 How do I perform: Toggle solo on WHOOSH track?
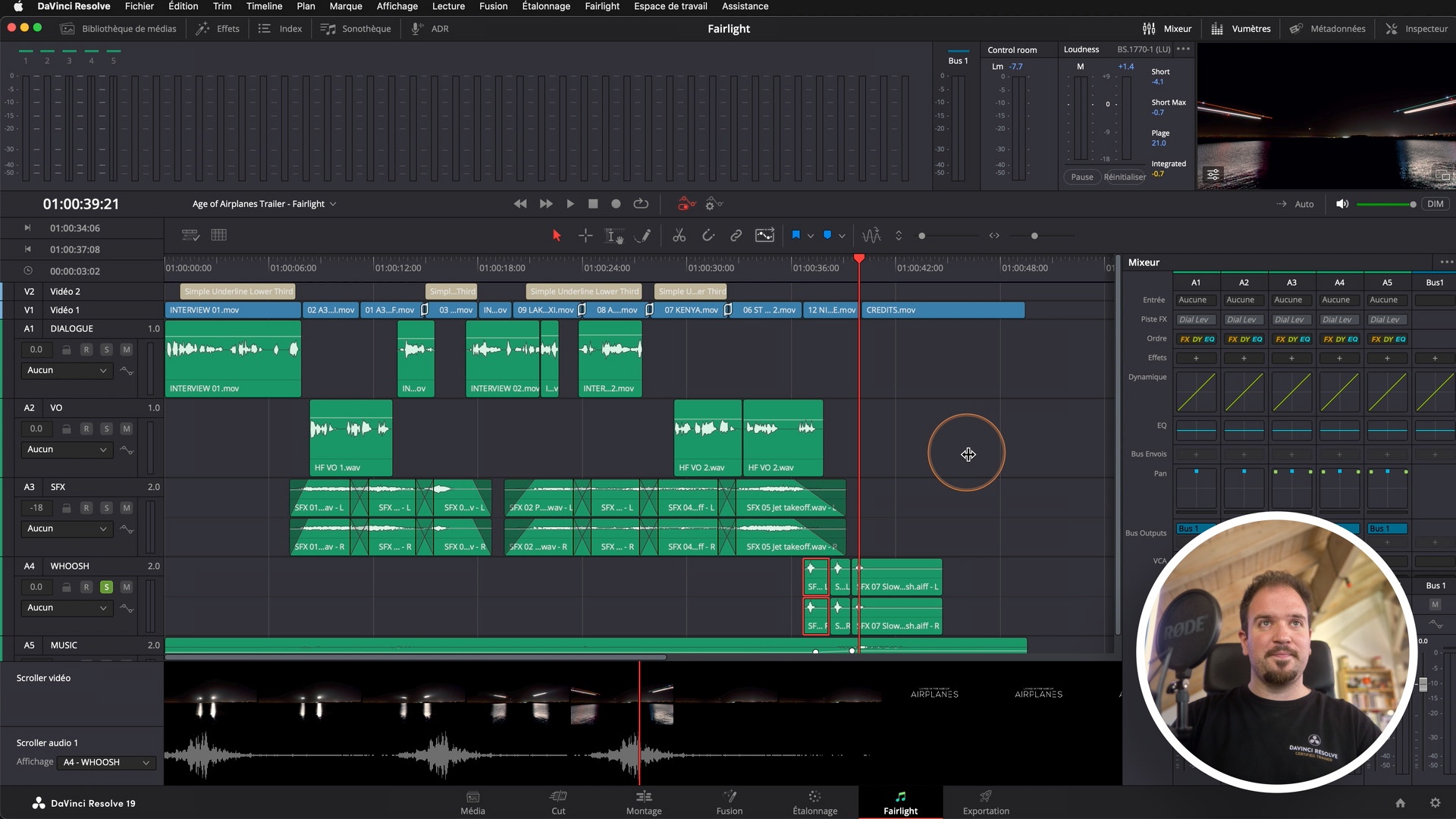tap(106, 587)
